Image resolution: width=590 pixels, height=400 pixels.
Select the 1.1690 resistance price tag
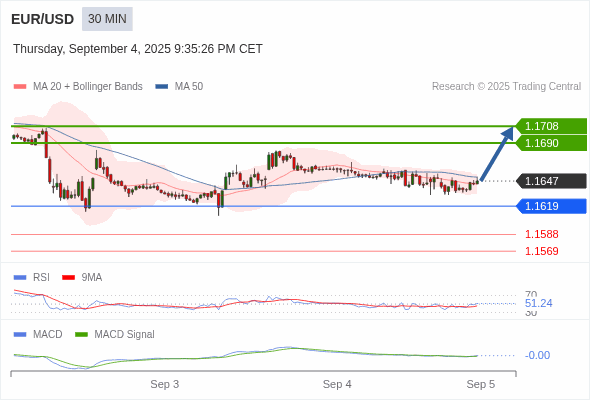(x=551, y=143)
